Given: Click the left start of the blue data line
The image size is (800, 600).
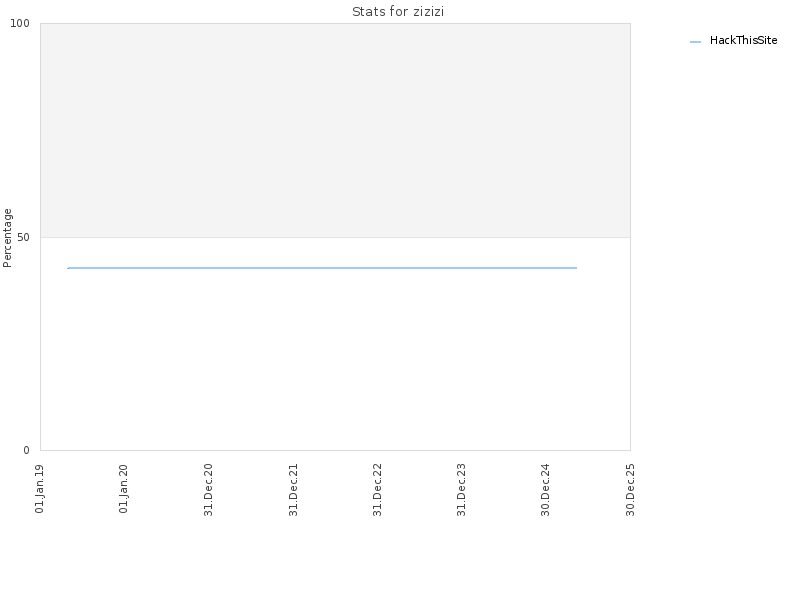Looking at the screenshot, I should [x=68, y=268].
